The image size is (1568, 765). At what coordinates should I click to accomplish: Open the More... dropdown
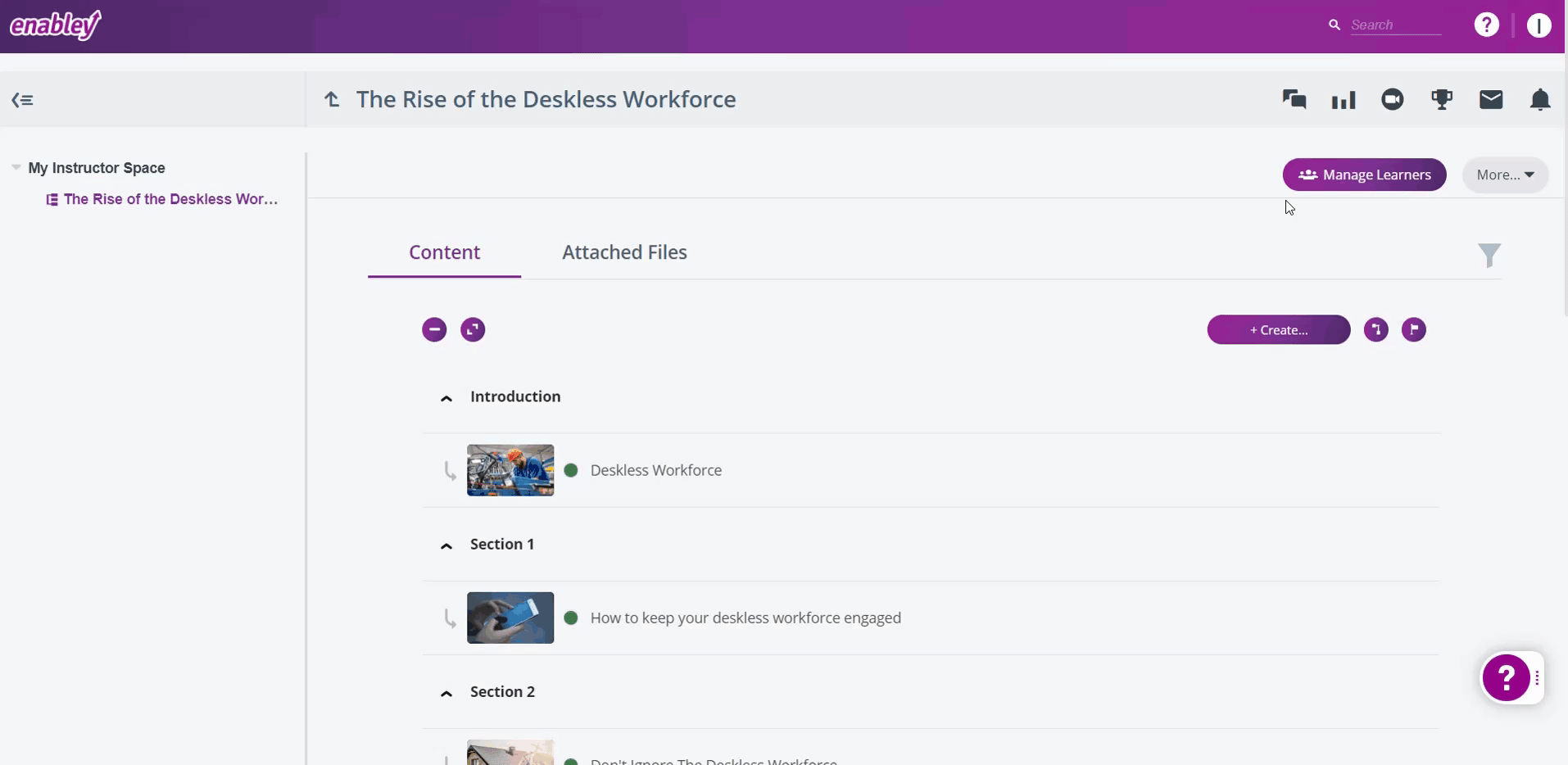(x=1505, y=174)
